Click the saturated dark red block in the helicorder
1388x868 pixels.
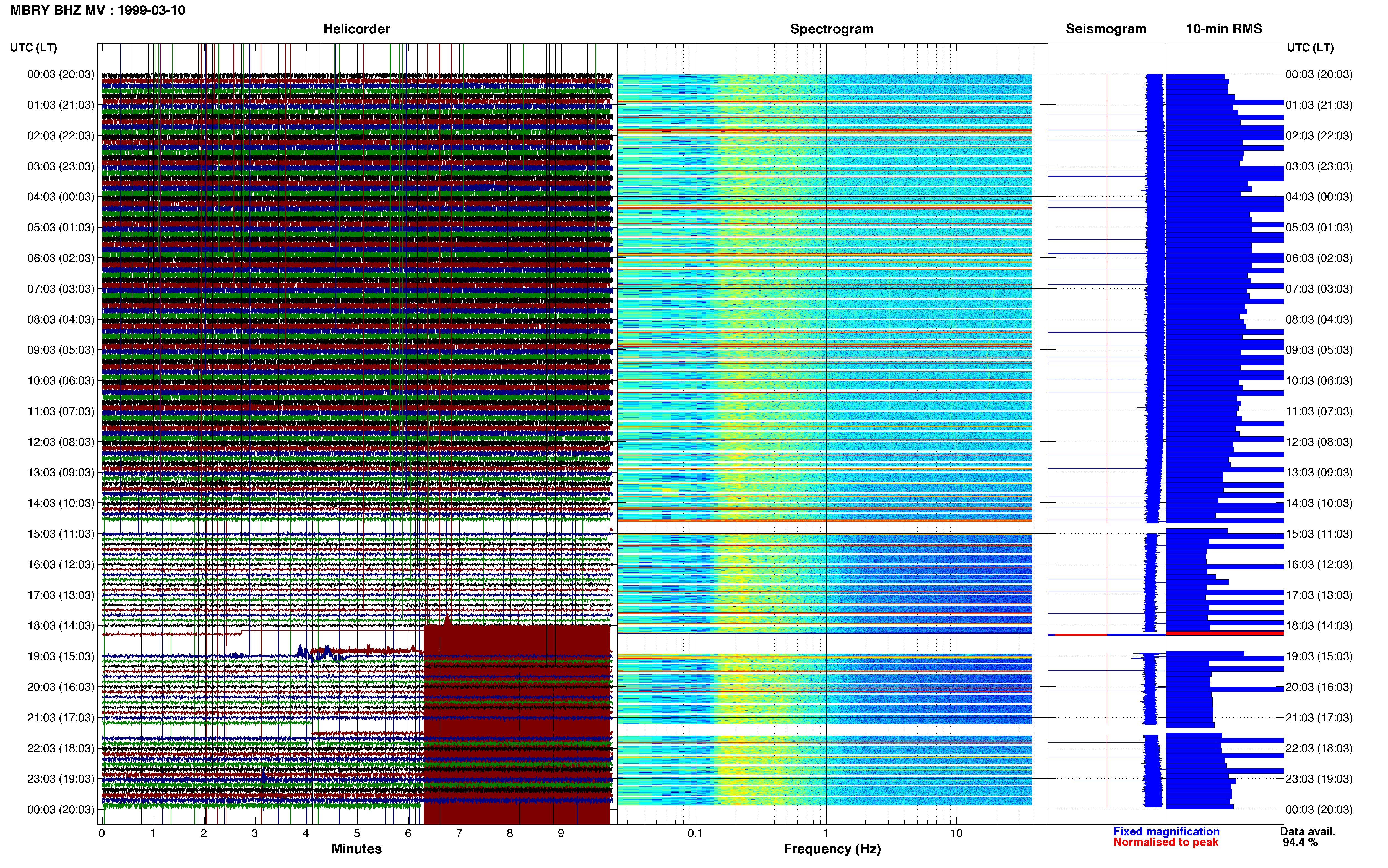[517, 724]
